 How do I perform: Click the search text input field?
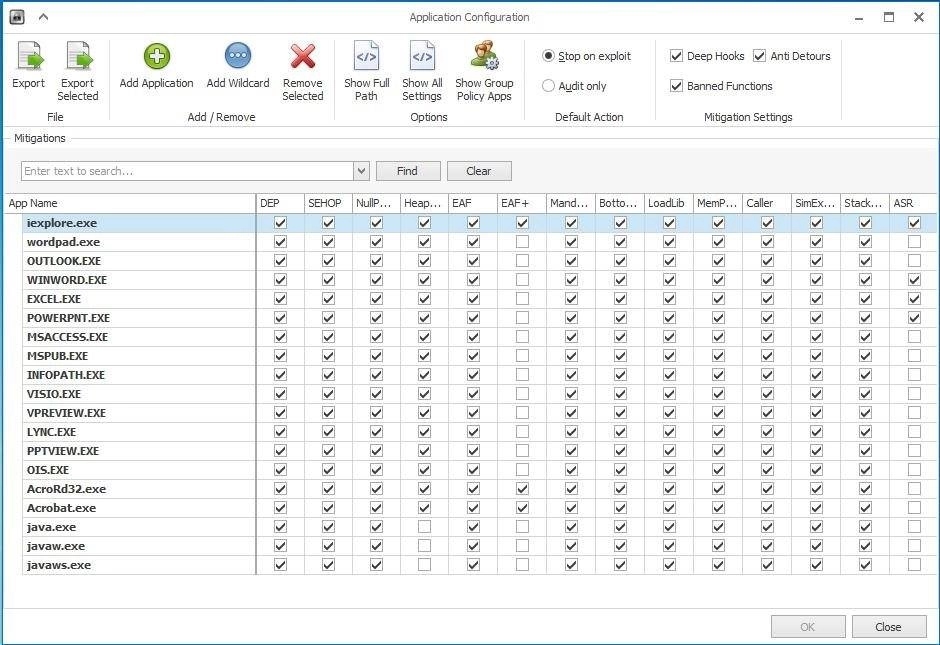188,171
